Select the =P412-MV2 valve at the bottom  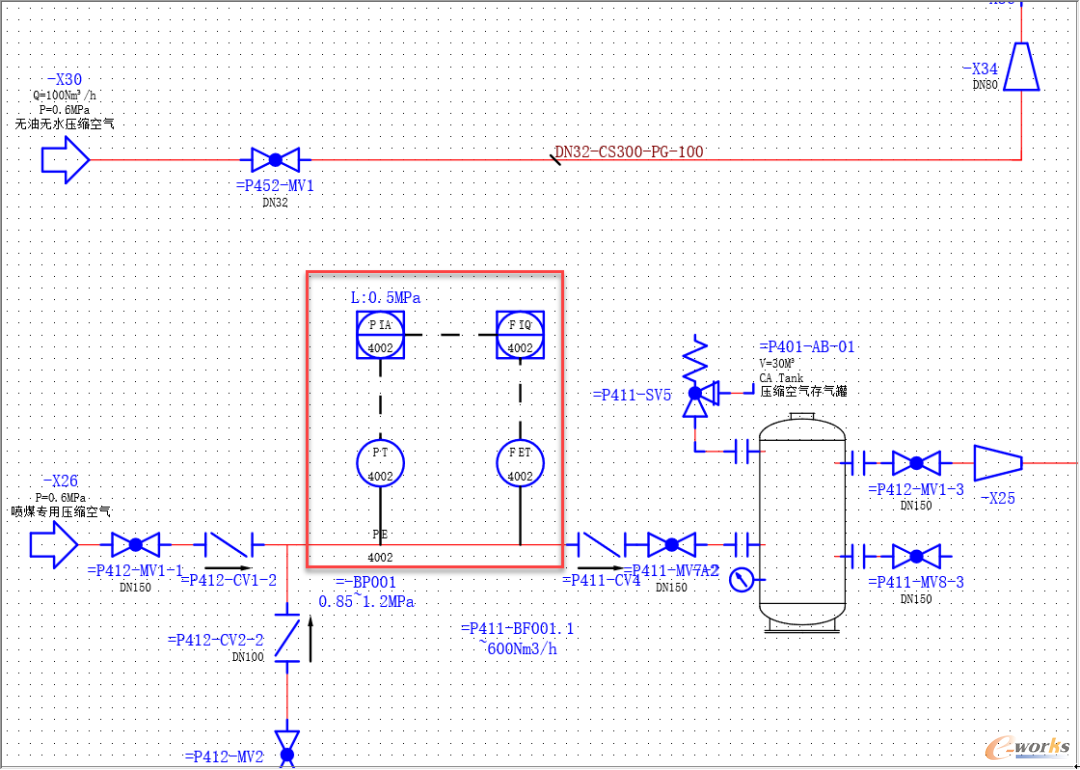(x=287, y=749)
